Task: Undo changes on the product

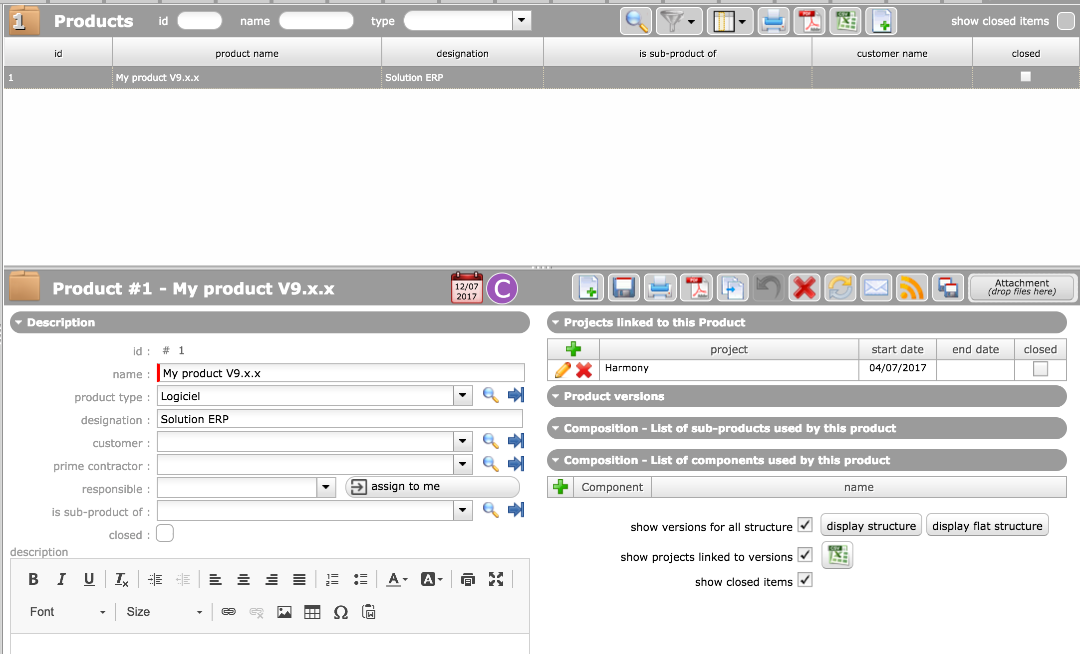Action: (768, 288)
